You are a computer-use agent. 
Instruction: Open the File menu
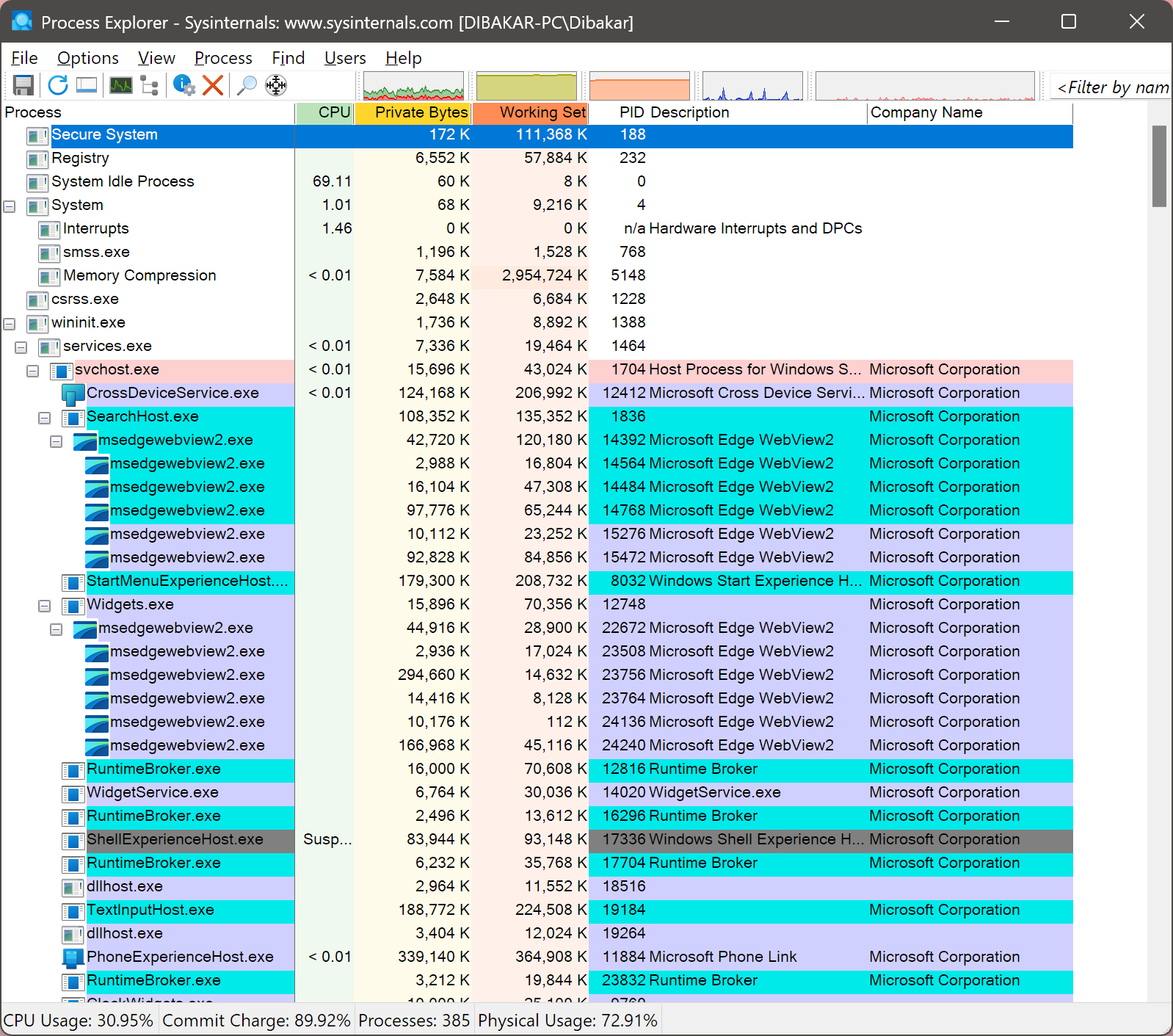(24, 58)
